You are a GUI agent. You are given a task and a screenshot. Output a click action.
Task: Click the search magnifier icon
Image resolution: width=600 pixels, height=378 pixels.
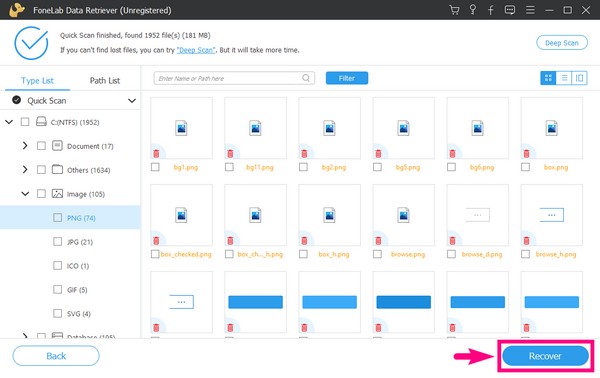coord(306,78)
